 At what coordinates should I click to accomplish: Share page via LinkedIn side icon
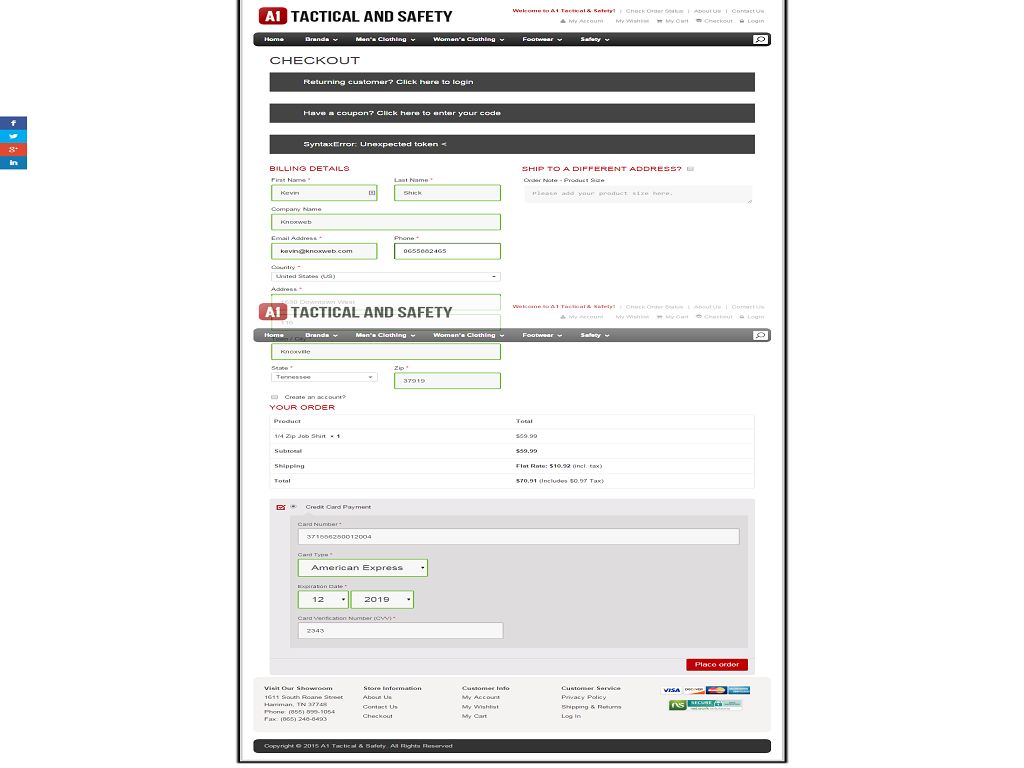tap(13, 163)
